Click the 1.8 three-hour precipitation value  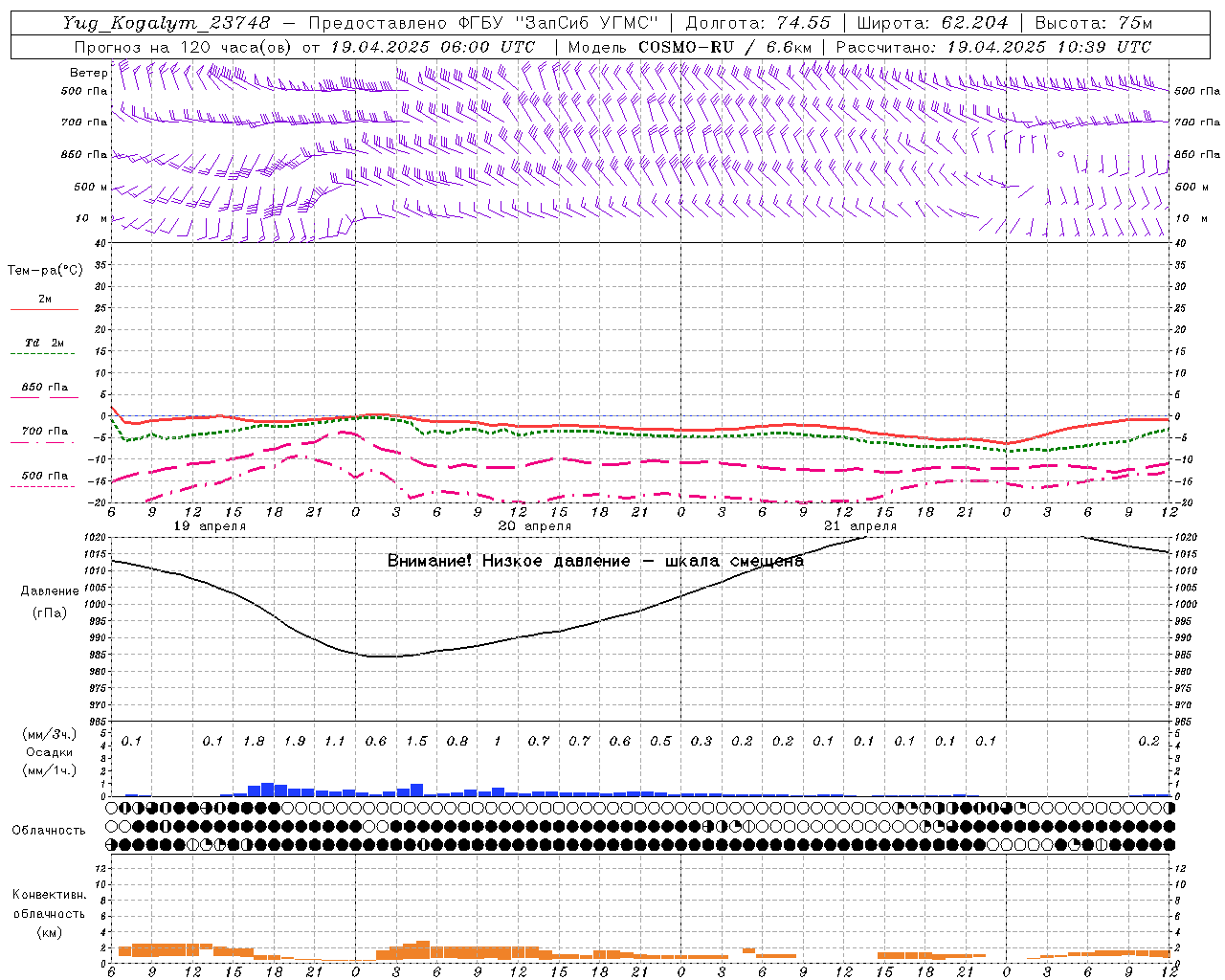point(254,741)
